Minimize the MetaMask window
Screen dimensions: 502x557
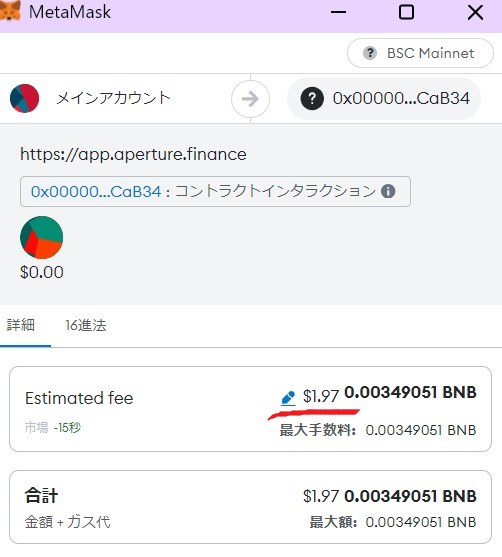[x=338, y=12]
